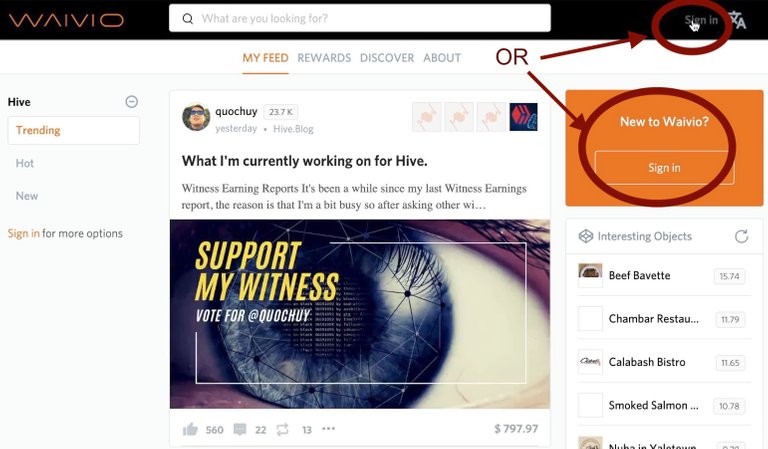Select the New feed filter

(x=26, y=196)
